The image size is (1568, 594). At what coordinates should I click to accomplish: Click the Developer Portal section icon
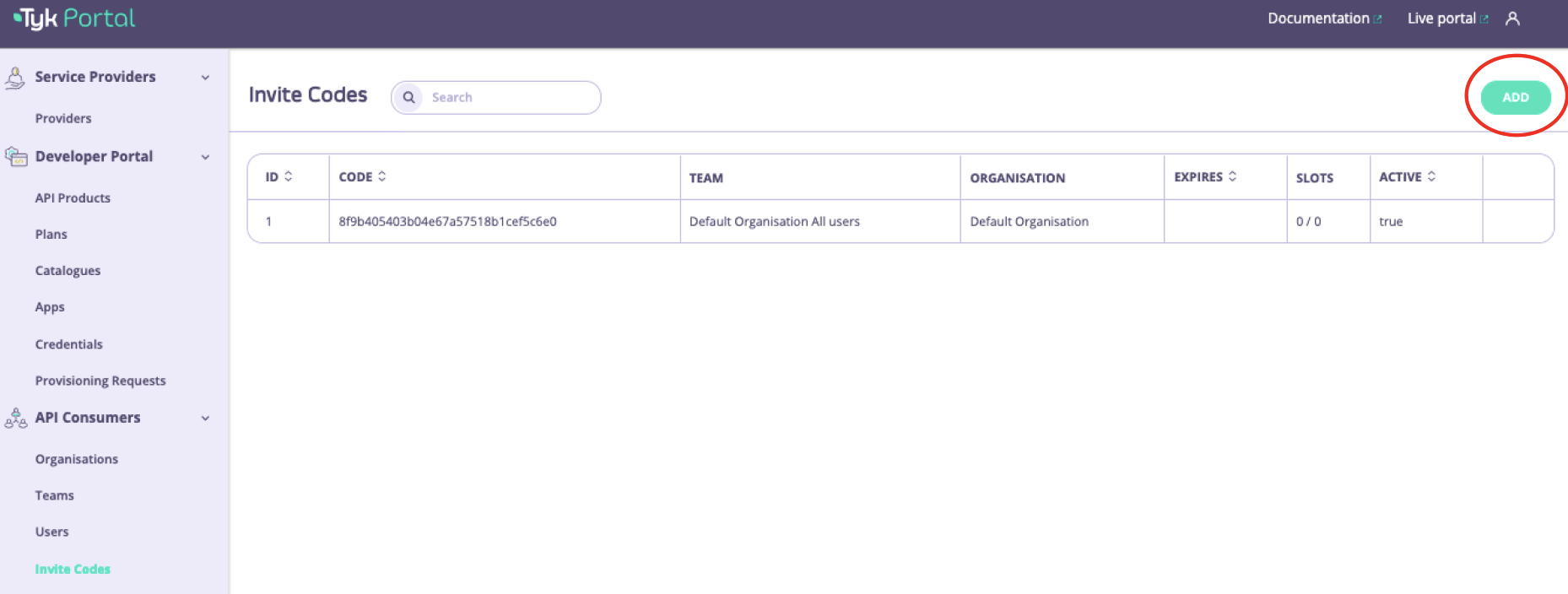click(16, 157)
